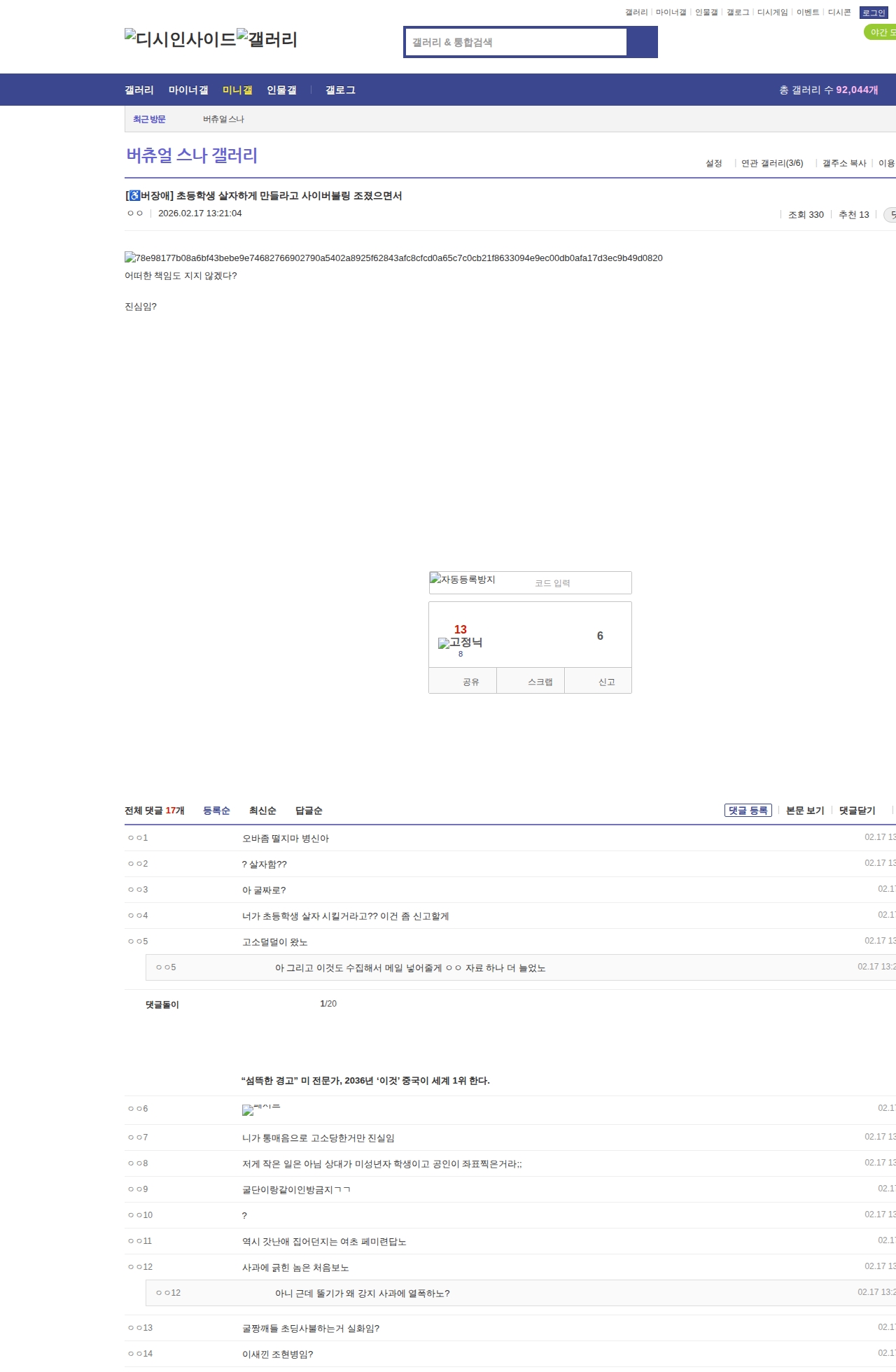The width and height of the screenshot is (896, 1372).
Task: Open 갤러리 in the top utility links
Action: coord(636,13)
